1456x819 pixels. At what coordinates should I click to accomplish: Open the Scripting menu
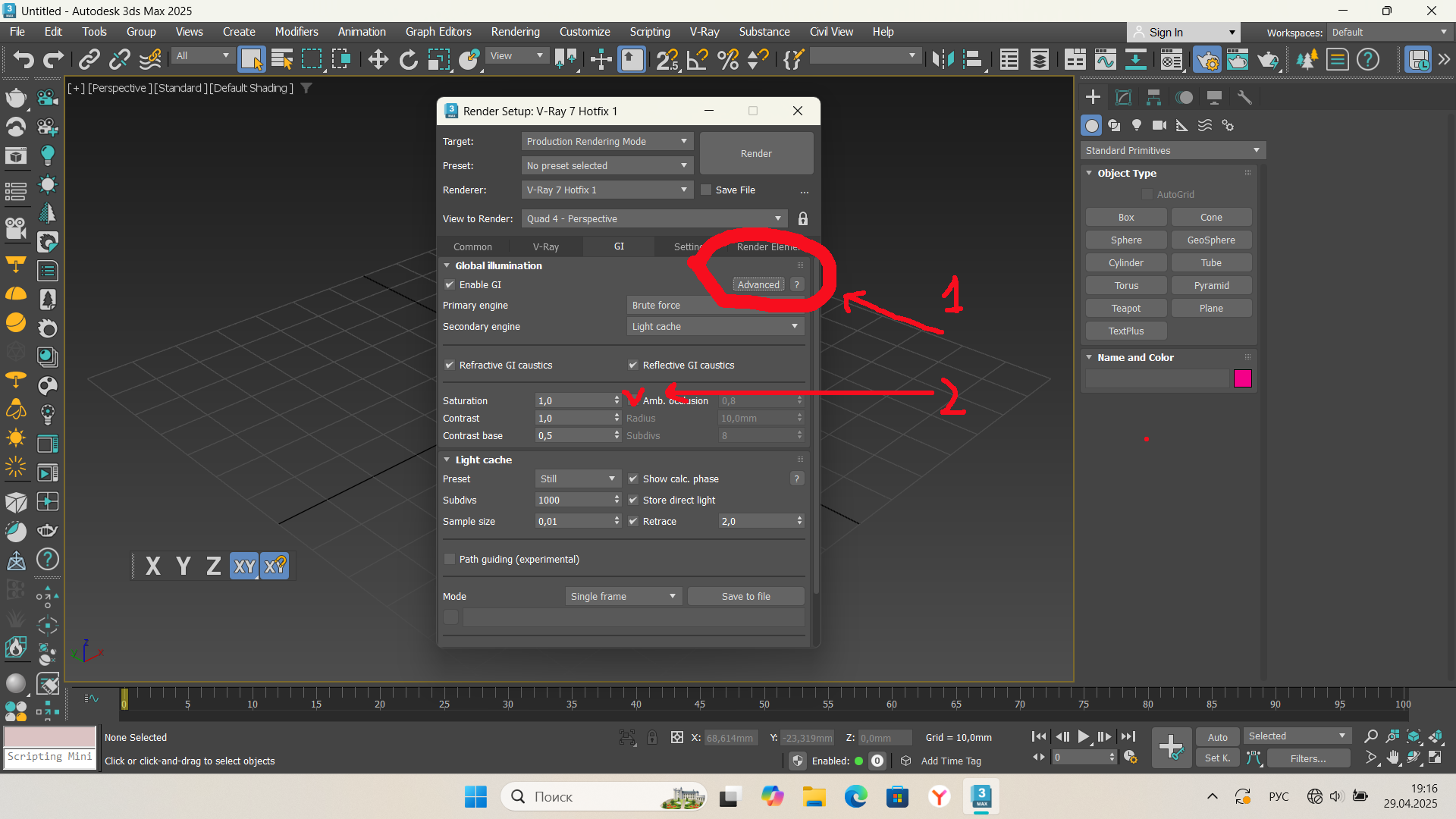pos(650,32)
